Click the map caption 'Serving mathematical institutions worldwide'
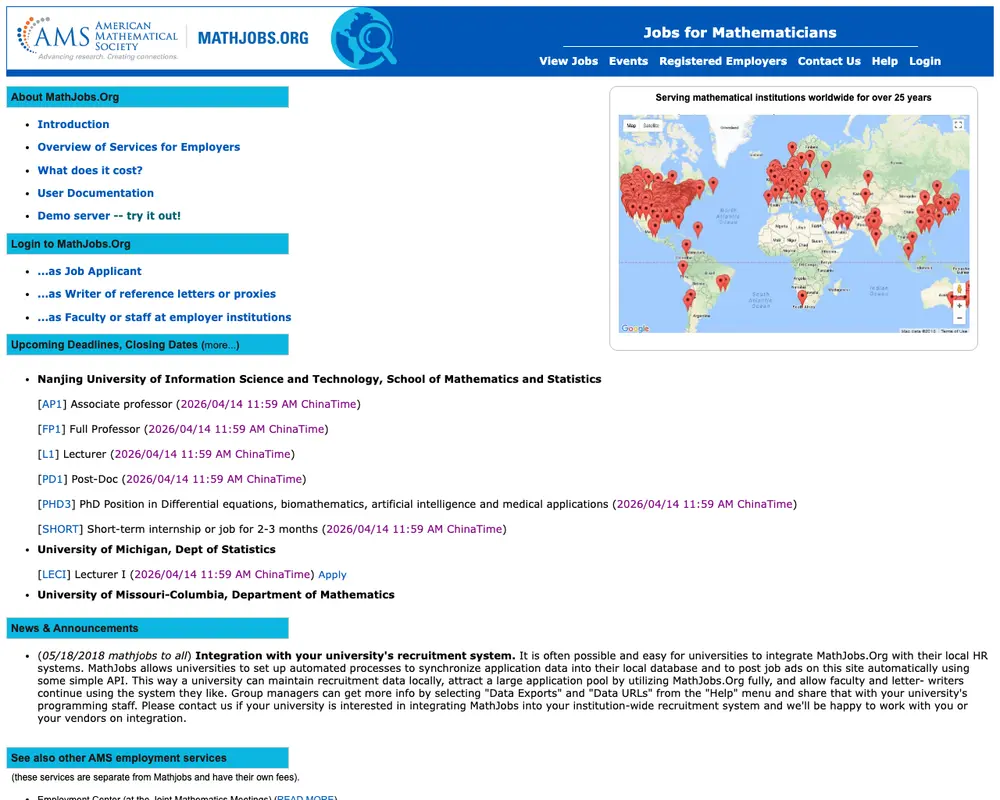Screen dimensions: 1000x800 [x=793, y=98]
